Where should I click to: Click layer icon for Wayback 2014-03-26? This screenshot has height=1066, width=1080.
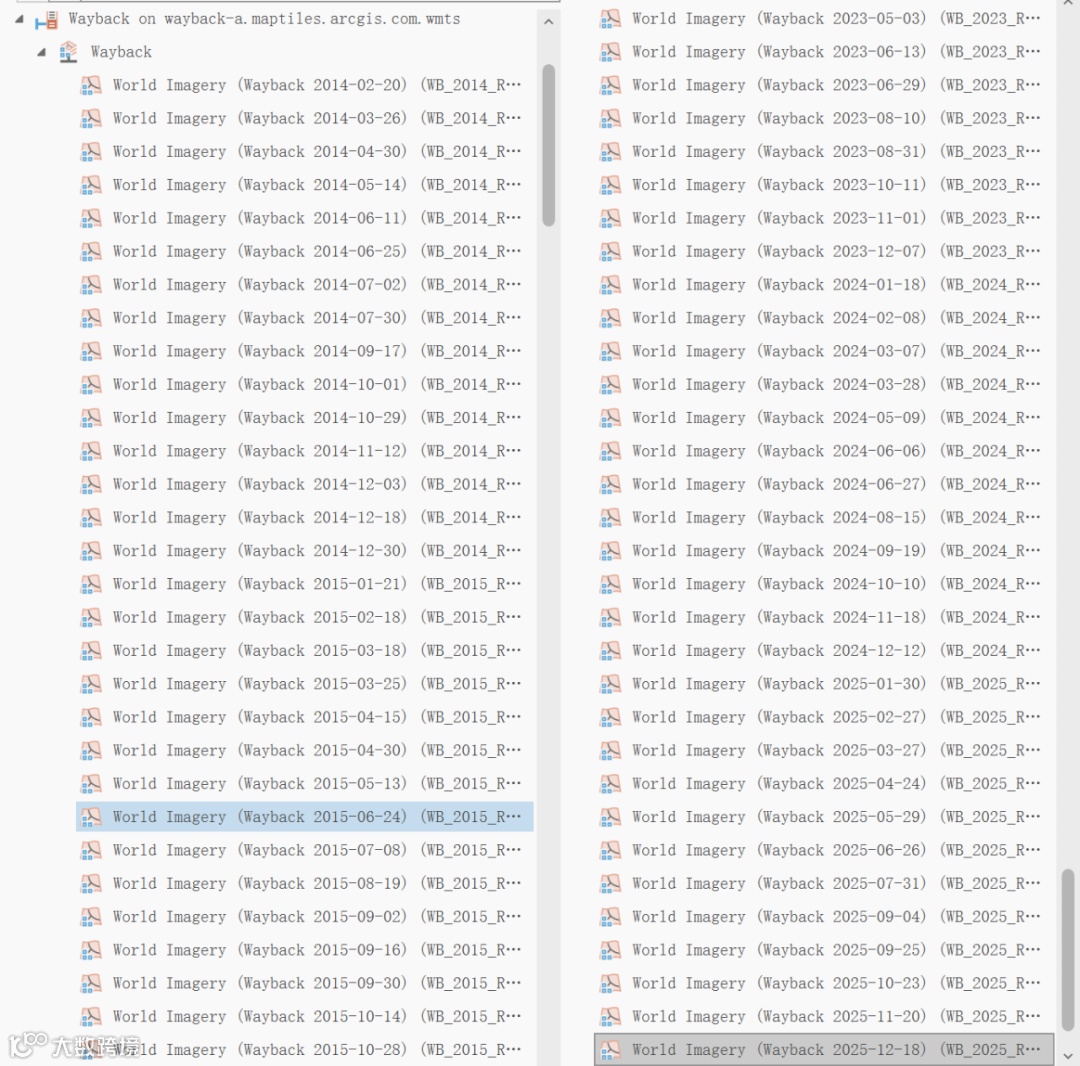(91, 118)
